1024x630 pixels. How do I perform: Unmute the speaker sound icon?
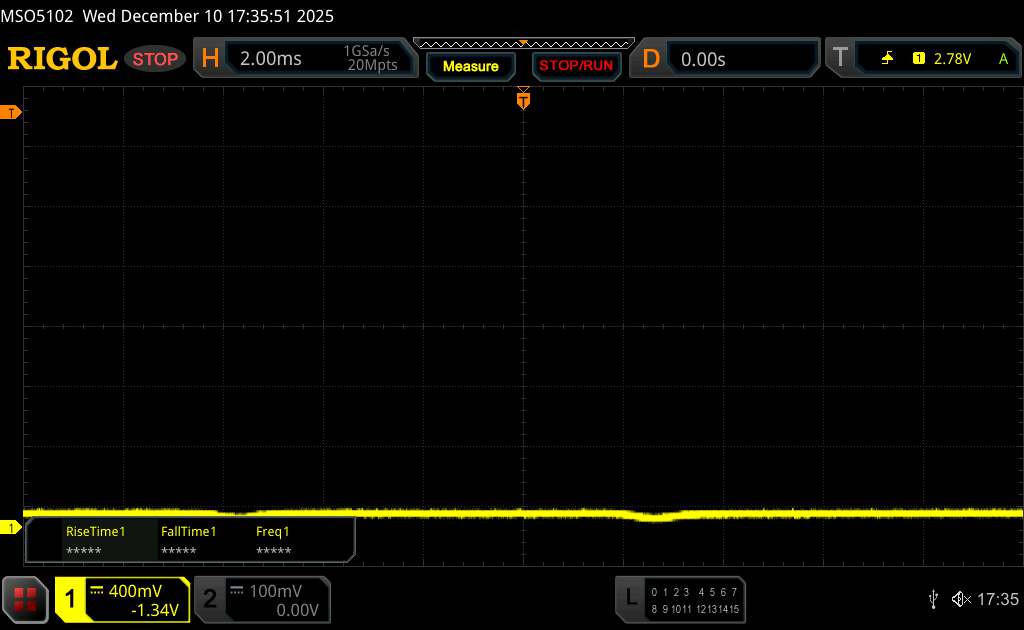(x=960, y=599)
